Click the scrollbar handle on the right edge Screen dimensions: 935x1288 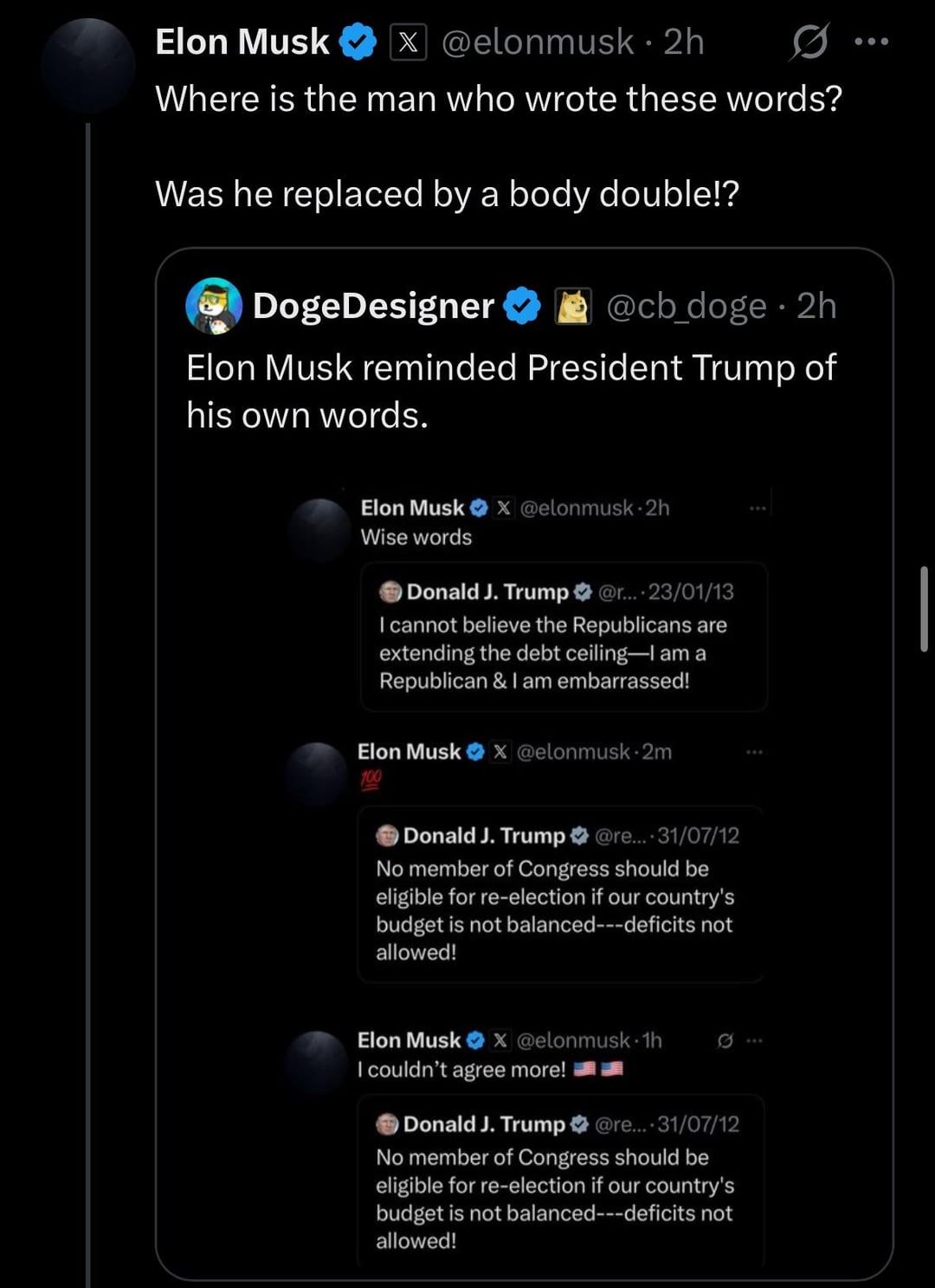(x=924, y=608)
